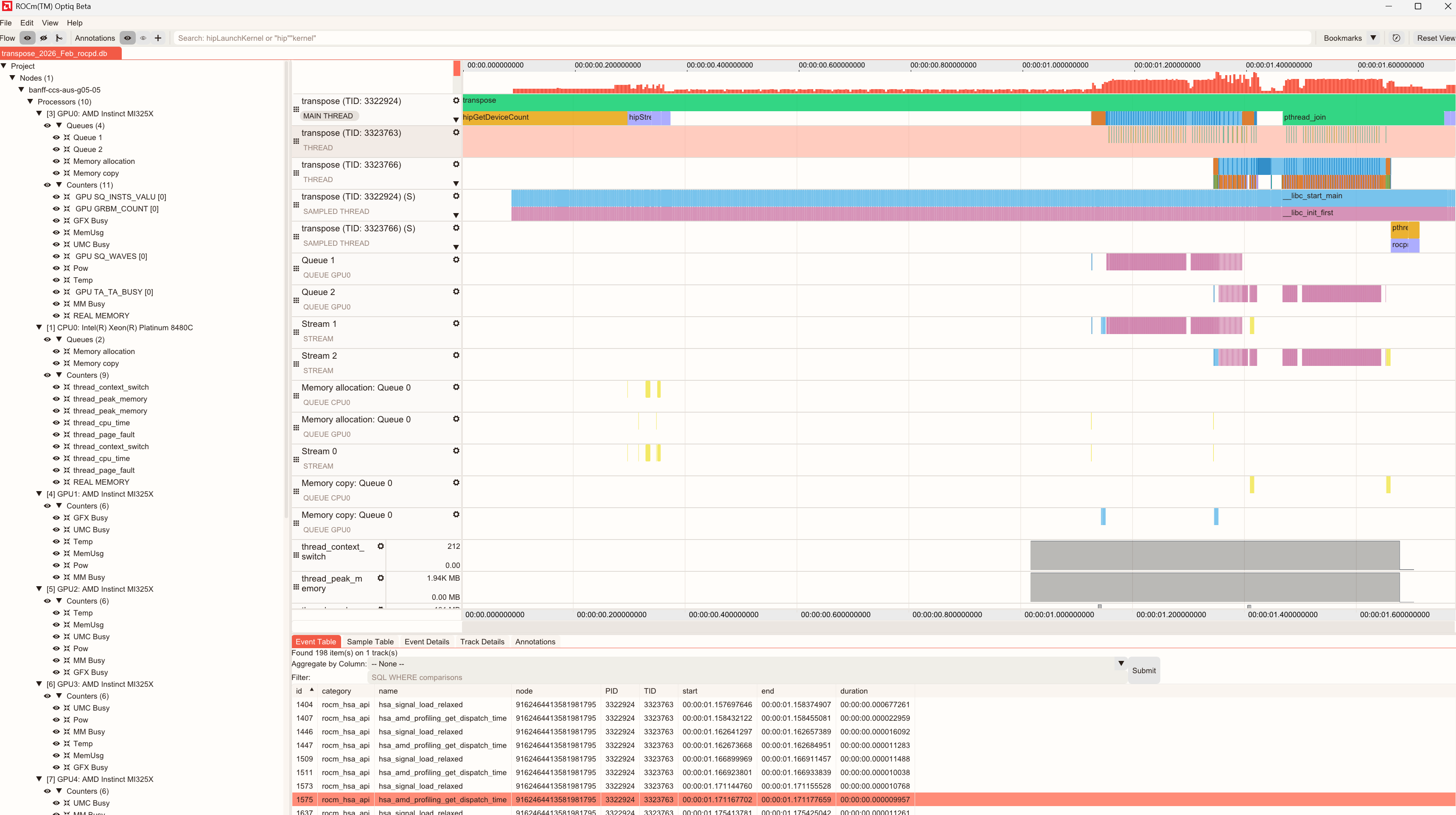Open the View menu
The image size is (1456, 815).
(x=50, y=22)
